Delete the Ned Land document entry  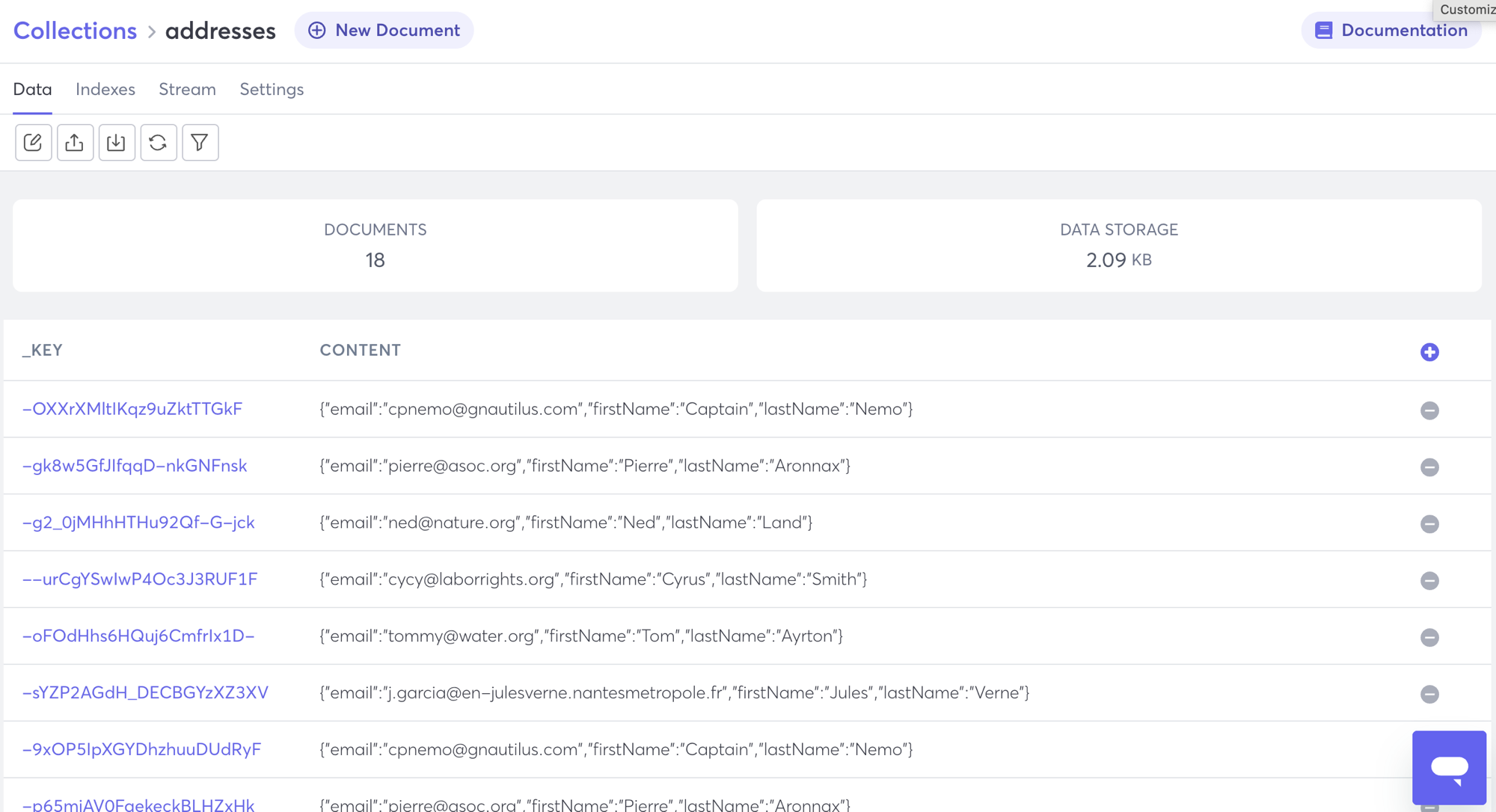[1429, 523]
